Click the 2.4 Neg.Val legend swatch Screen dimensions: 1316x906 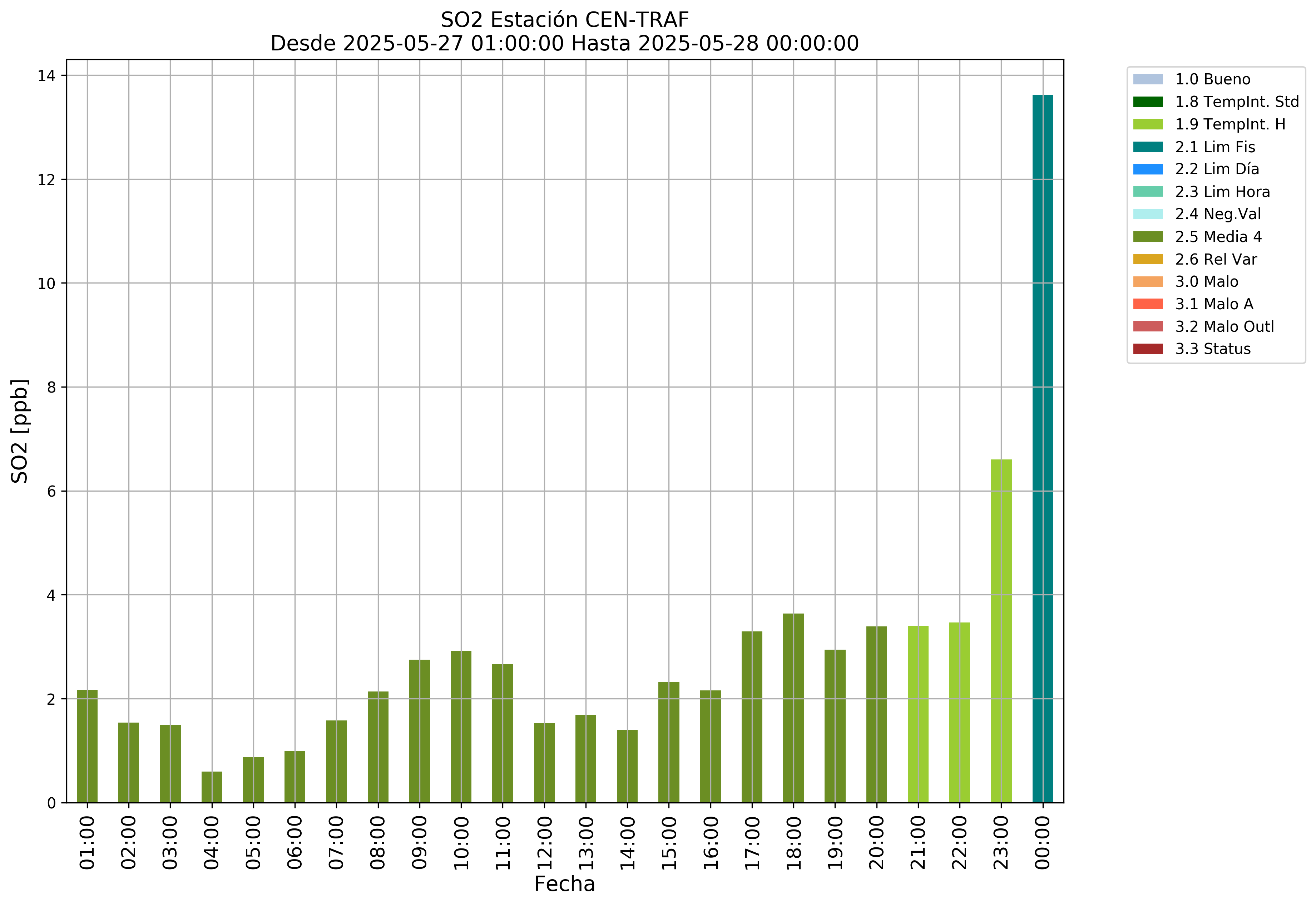click(1147, 214)
